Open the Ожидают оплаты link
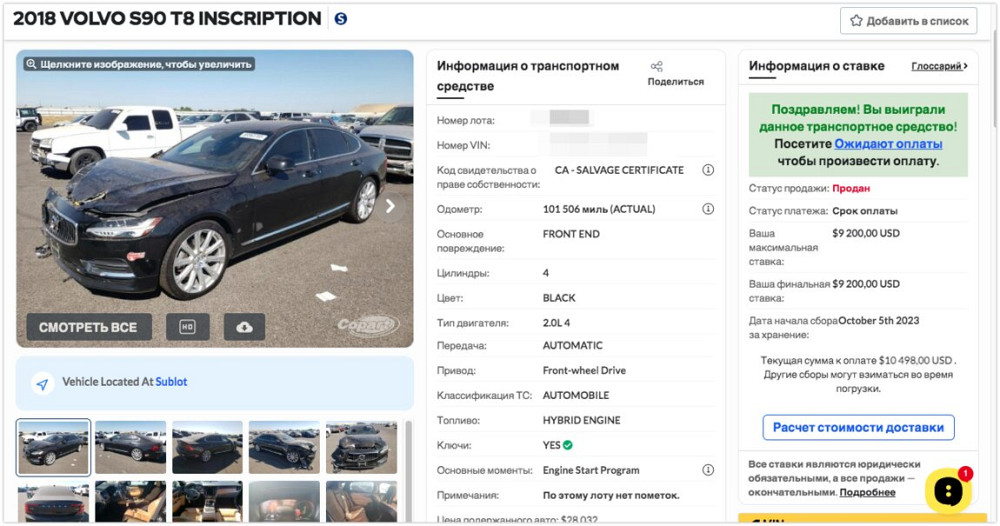 (888, 144)
